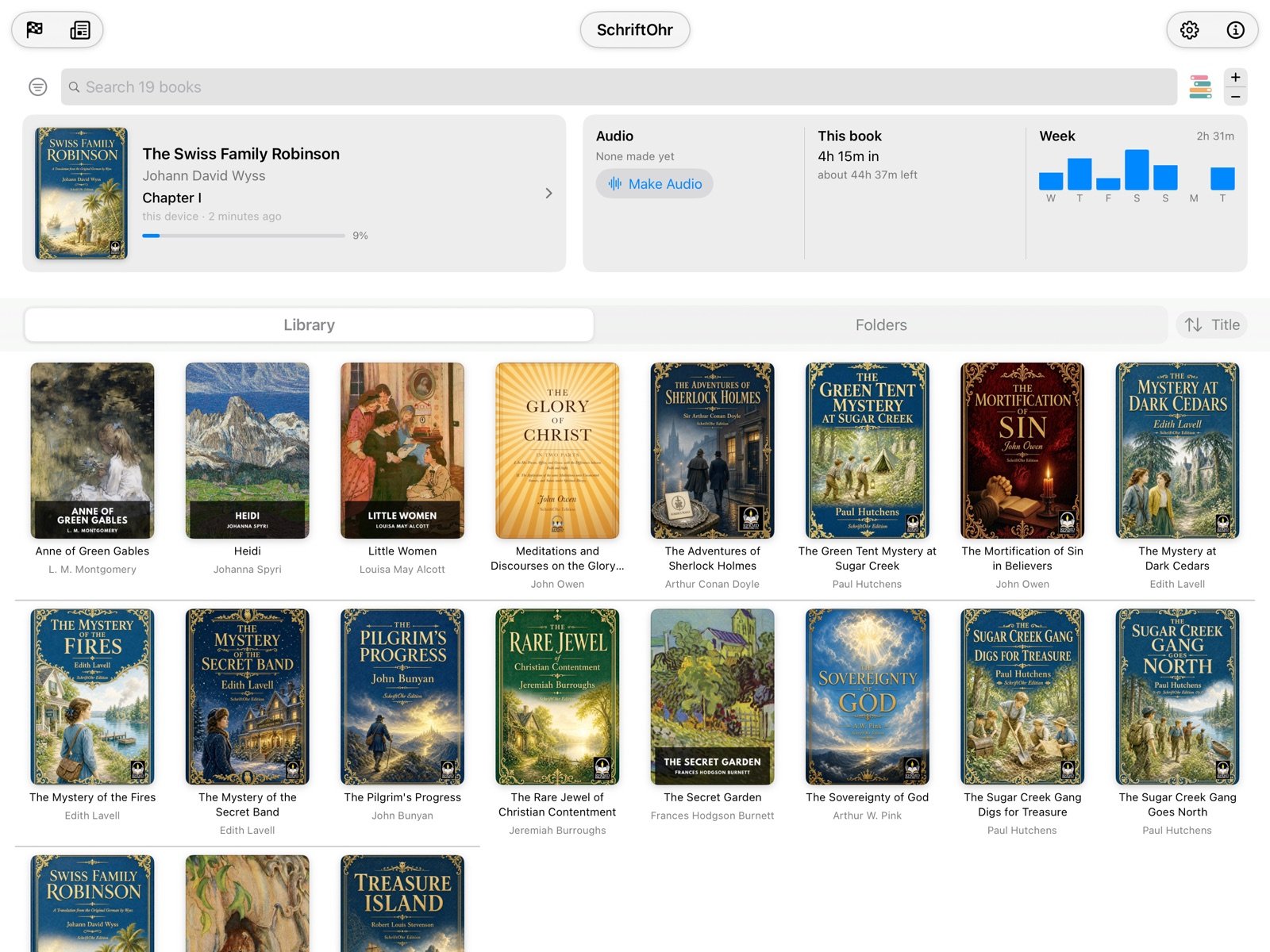Open Anne of Green Gables book cover

(x=92, y=451)
